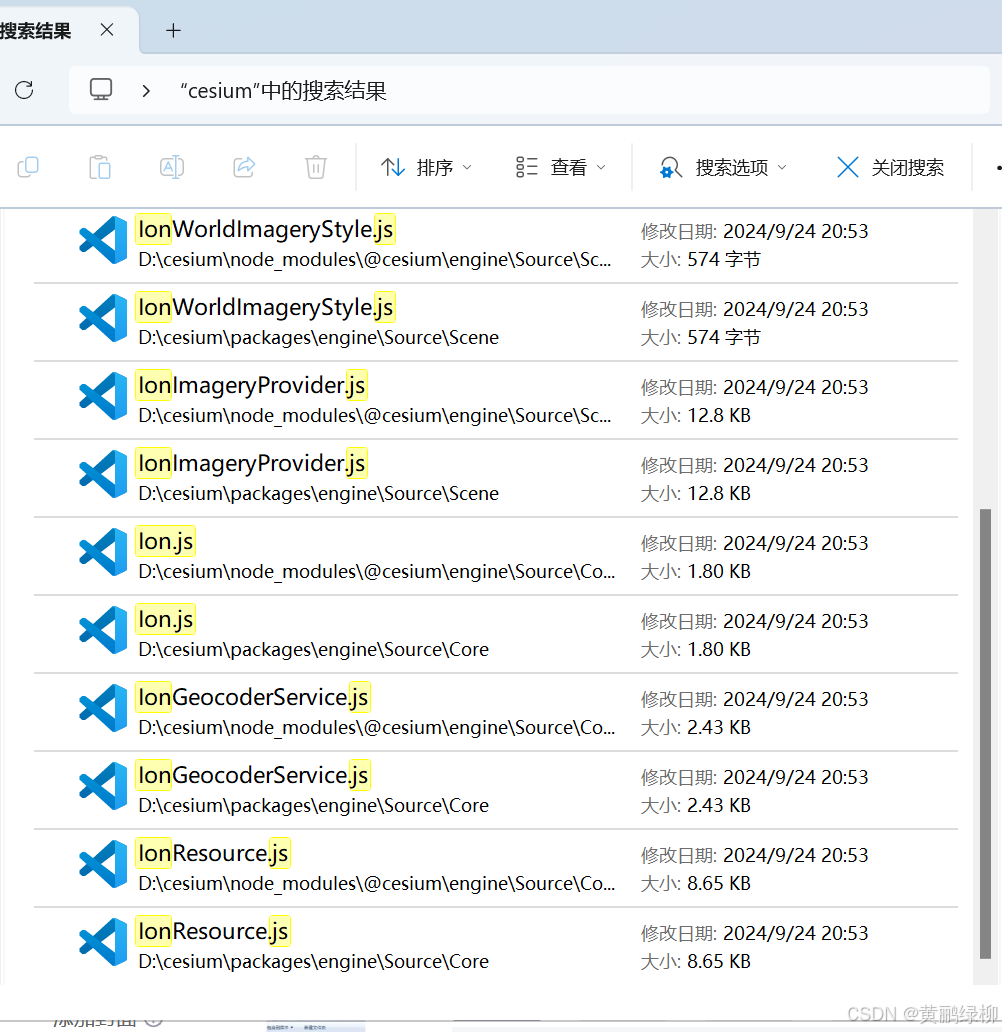Click the 关闭搜索 close search button
The image size is (1002, 1032).
coord(890,167)
